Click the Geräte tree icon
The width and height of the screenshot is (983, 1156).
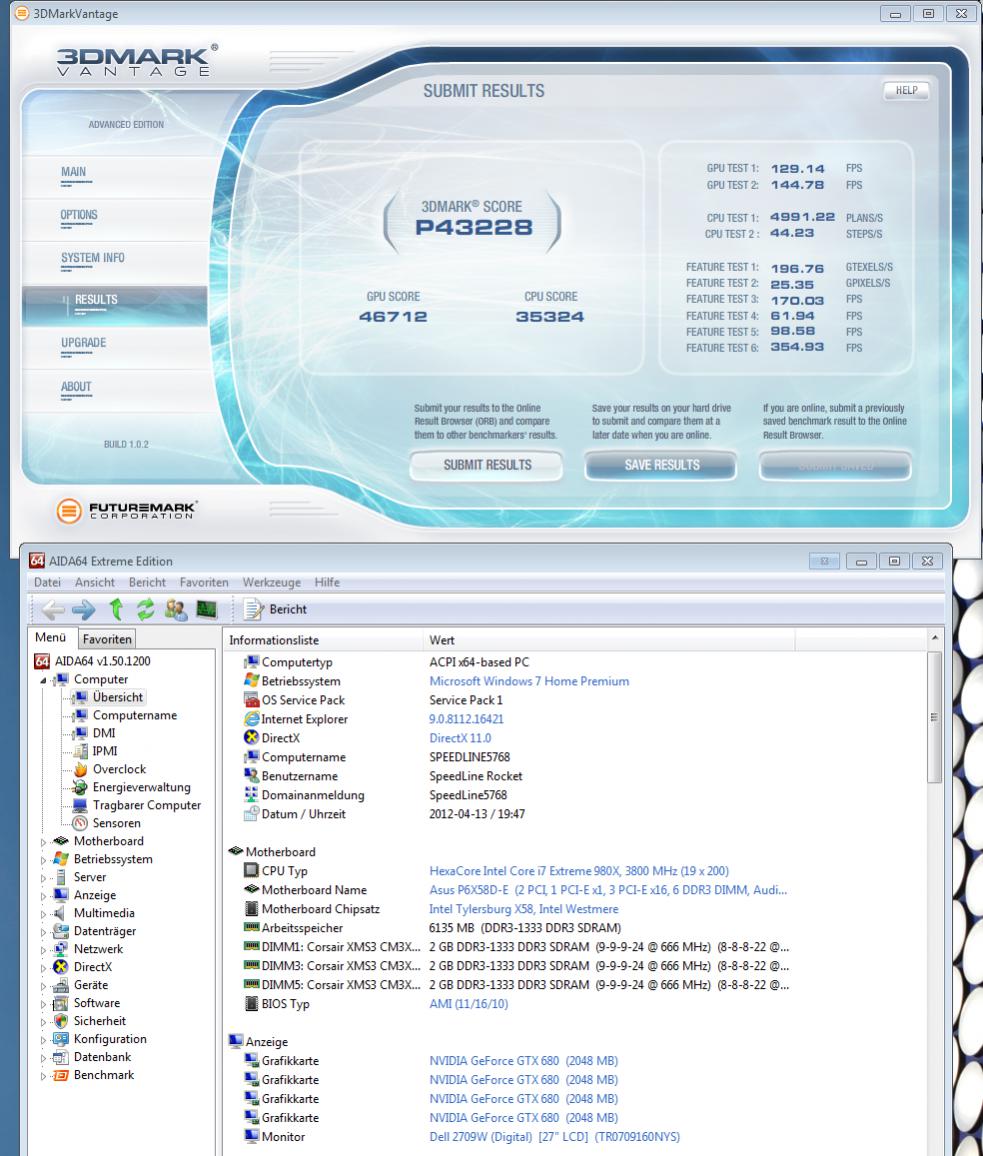61,985
